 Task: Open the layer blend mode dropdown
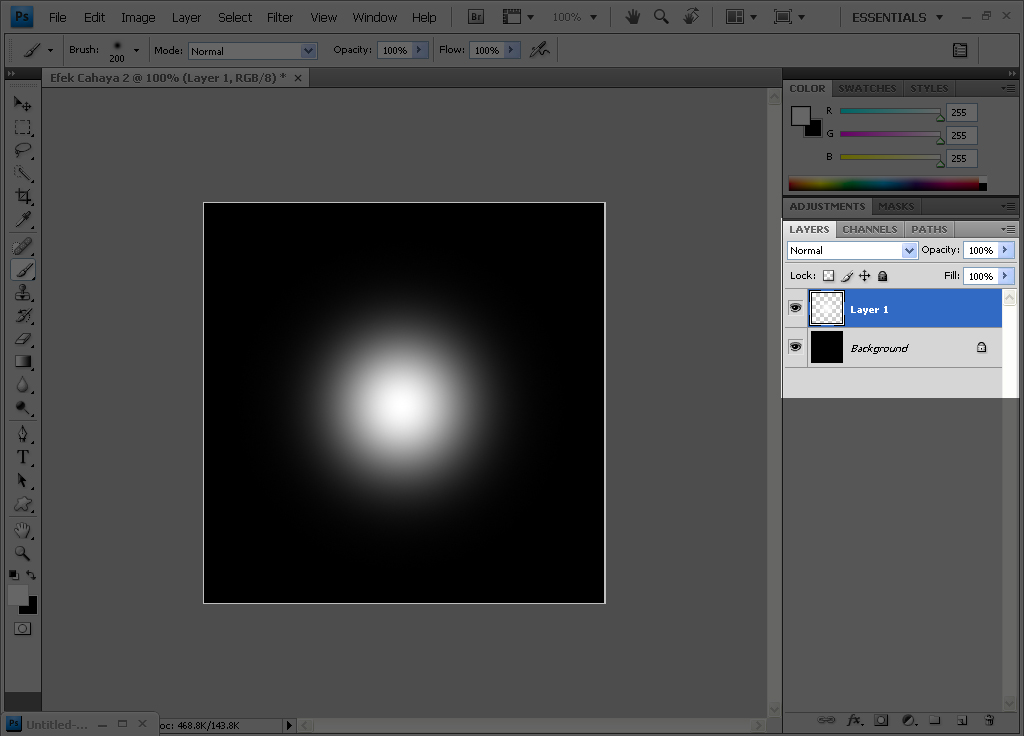[852, 251]
